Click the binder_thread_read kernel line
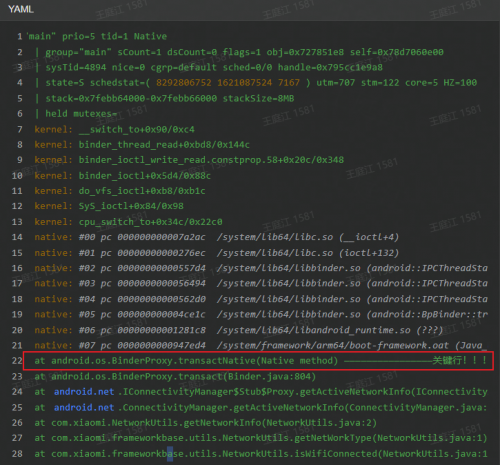This screenshot has height=465, width=500. [x=142, y=145]
